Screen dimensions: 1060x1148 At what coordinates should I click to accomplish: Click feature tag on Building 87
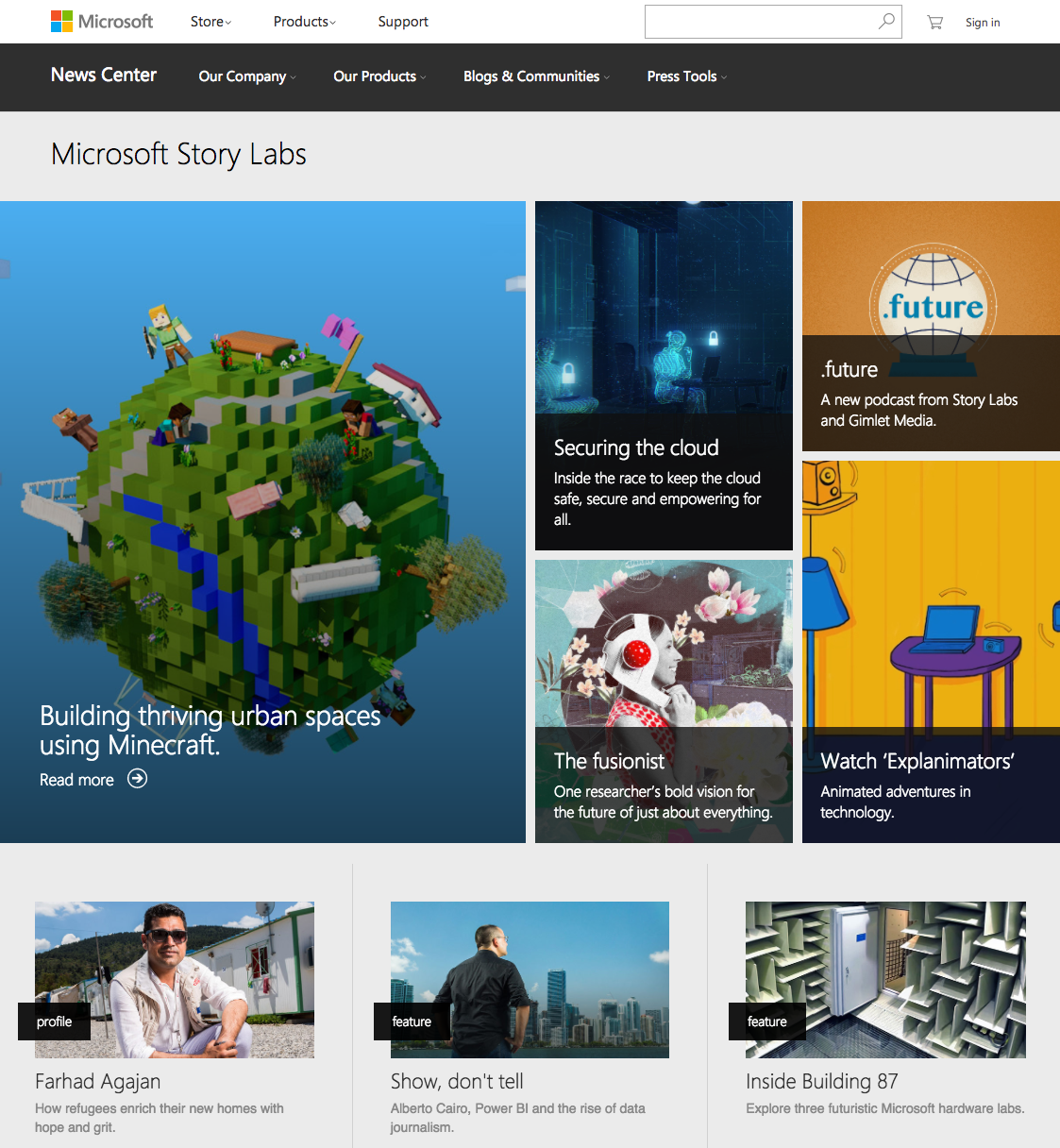click(766, 1021)
